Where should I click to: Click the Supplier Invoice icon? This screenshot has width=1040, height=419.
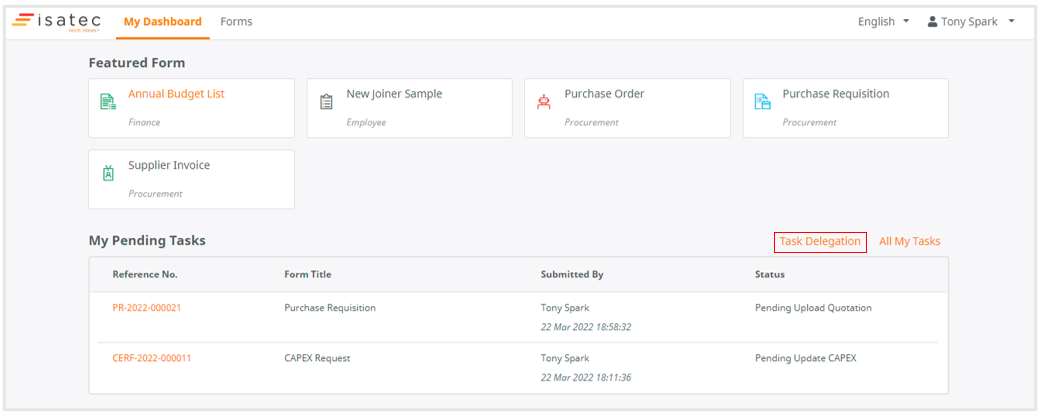tap(108, 174)
